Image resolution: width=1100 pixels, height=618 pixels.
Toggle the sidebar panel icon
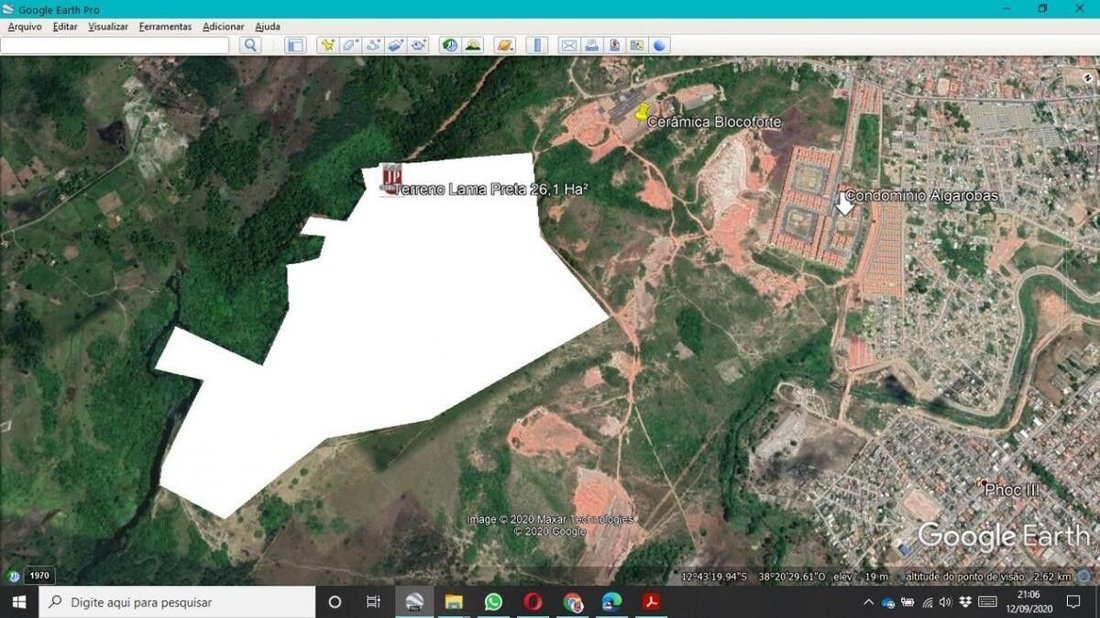[295, 46]
